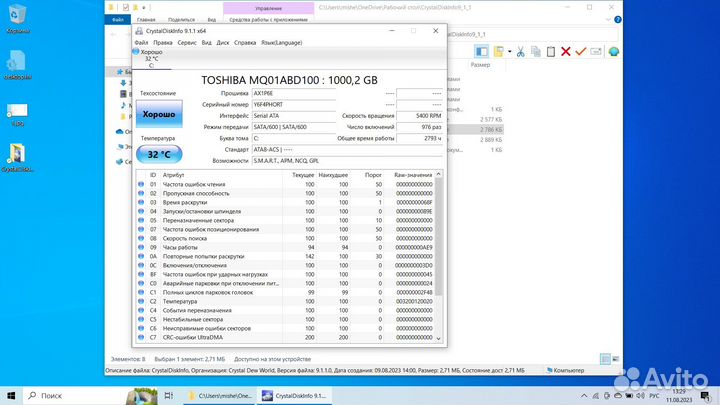Click the orange checkmark icon in Explorer toolbar
This screenshot has height=405, width=720.
pos(581,51)
